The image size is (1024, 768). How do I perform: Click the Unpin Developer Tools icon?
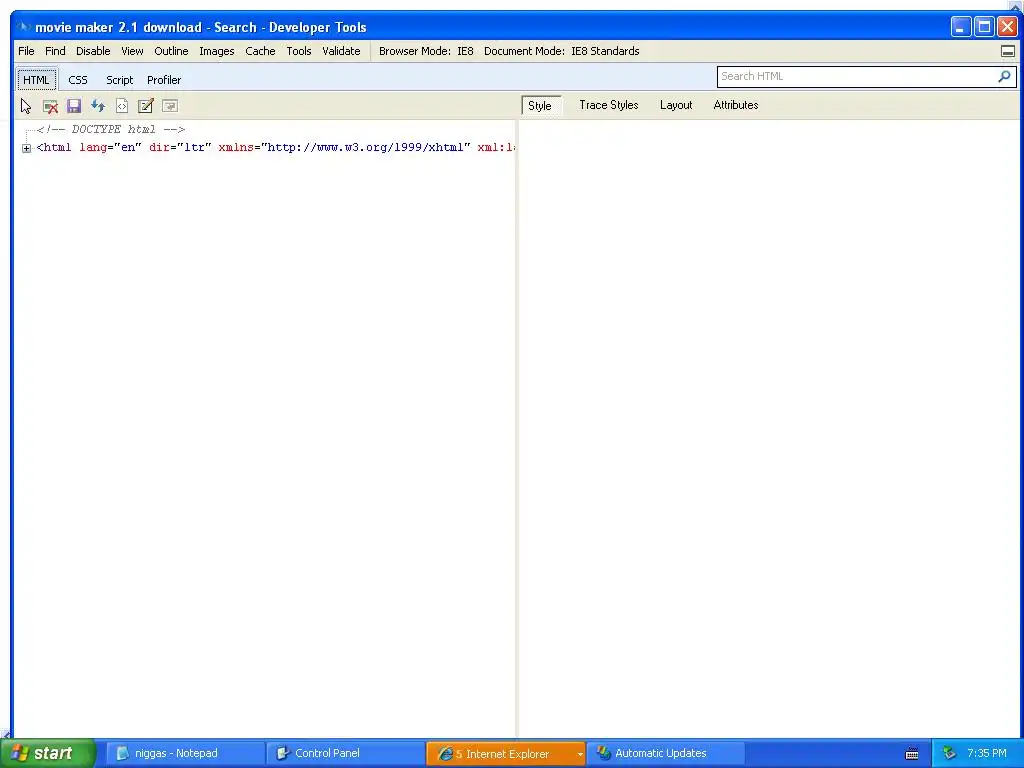click(1008, 51)
